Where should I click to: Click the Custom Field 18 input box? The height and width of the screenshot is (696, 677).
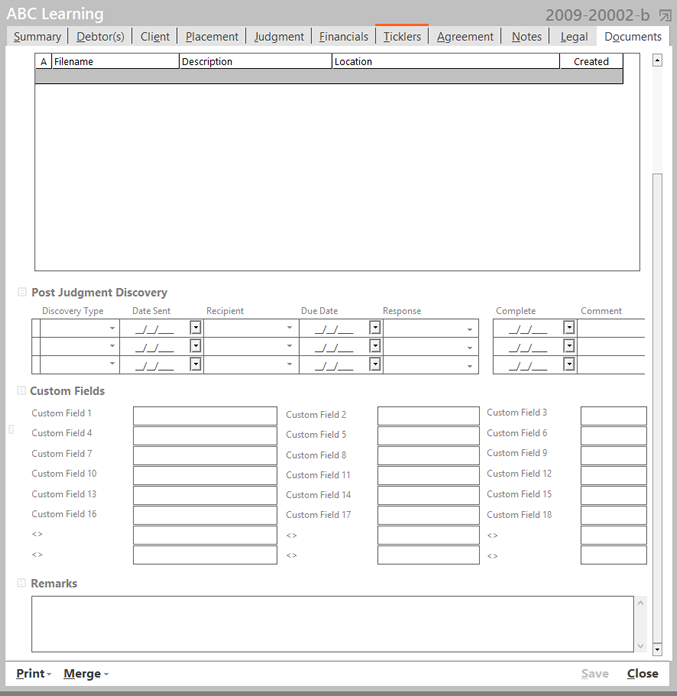614,516
